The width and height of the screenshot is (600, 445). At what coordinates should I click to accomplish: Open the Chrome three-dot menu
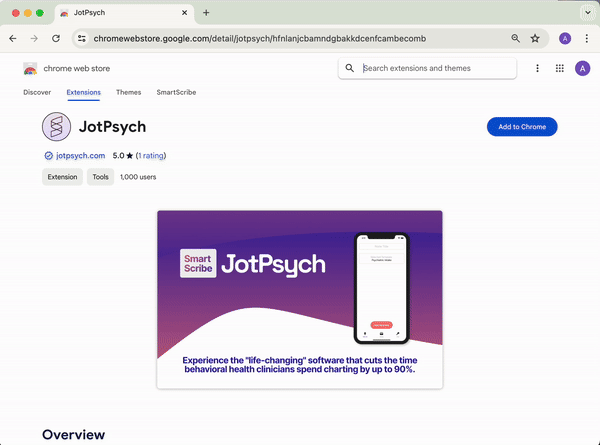pyautogui.click(x=586, y=38)
